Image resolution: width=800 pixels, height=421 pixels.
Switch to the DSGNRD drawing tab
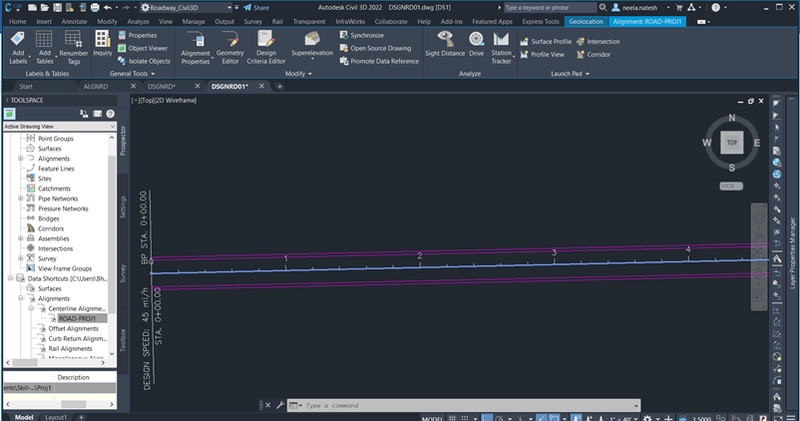(x=161, y=86)
